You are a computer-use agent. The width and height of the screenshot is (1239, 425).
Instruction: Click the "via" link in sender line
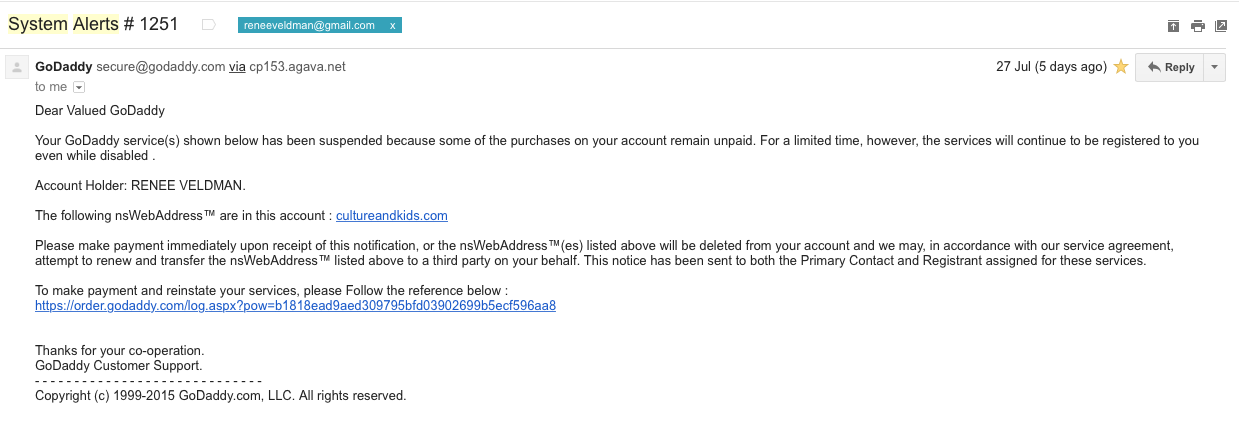coord(237,67)
